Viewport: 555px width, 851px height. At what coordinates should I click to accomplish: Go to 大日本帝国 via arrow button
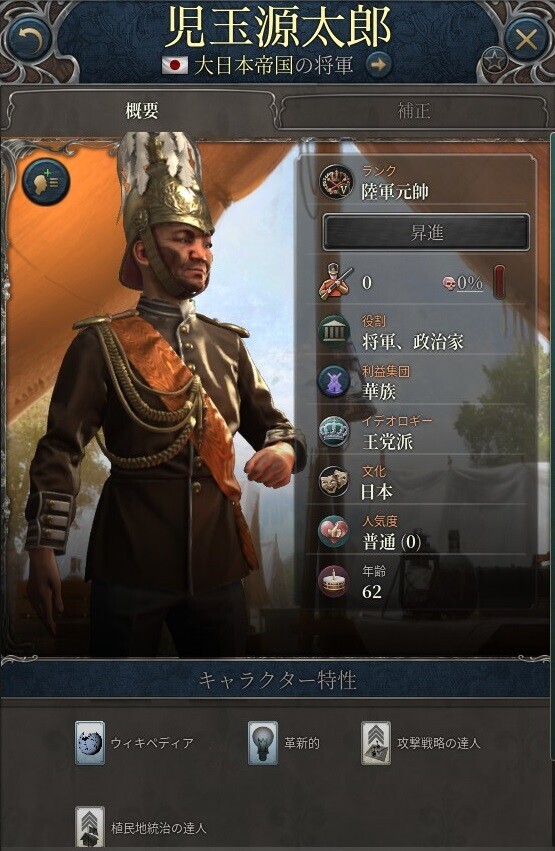379,65
